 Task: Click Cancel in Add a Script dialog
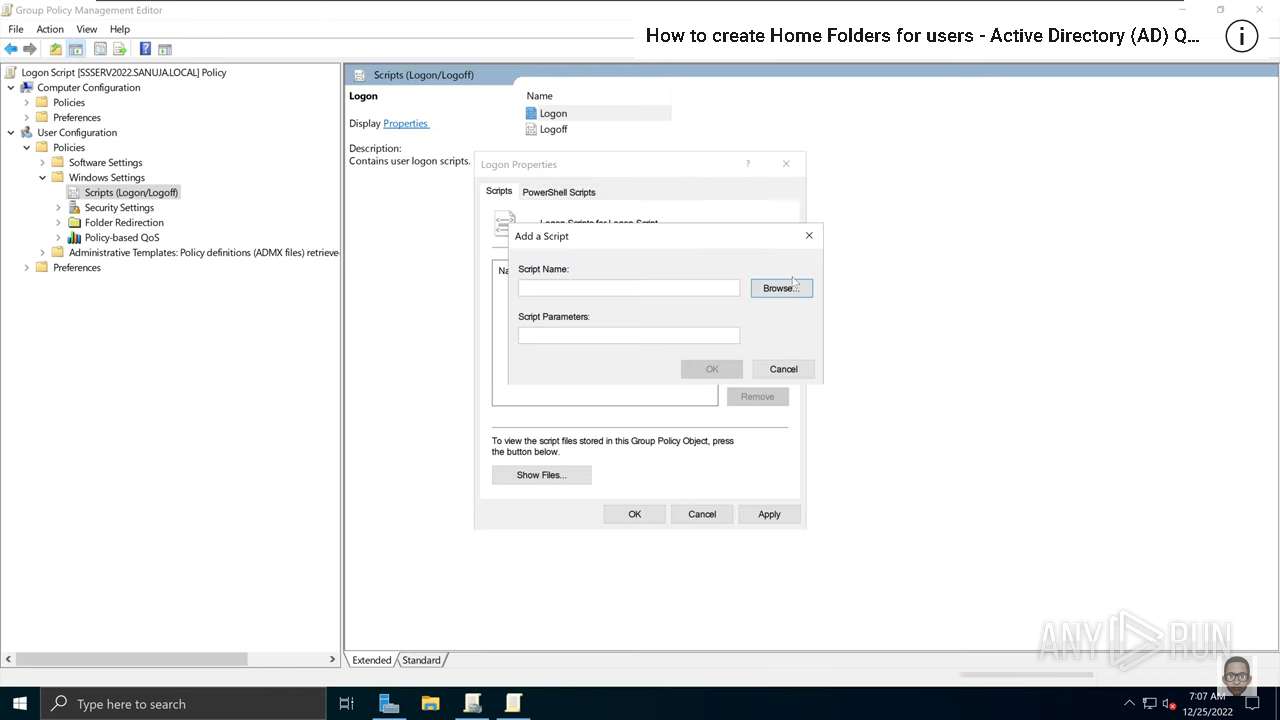pos(783,369)
